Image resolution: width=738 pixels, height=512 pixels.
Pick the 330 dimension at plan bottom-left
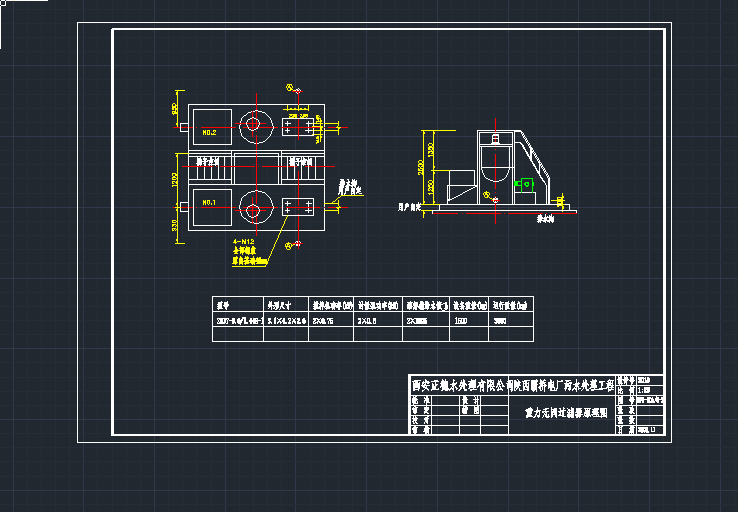tap(175, 225)
